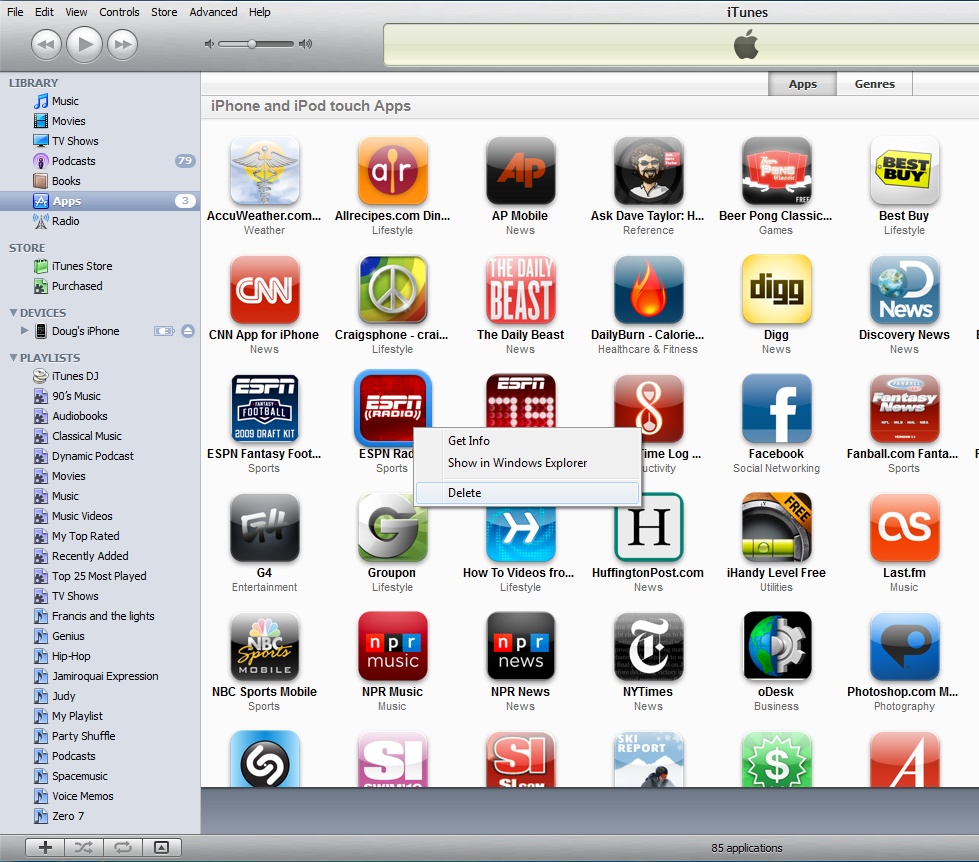
Task: Select the Allrecipes.com Dinner Spinner app icon
Action: tap(393, 170)
